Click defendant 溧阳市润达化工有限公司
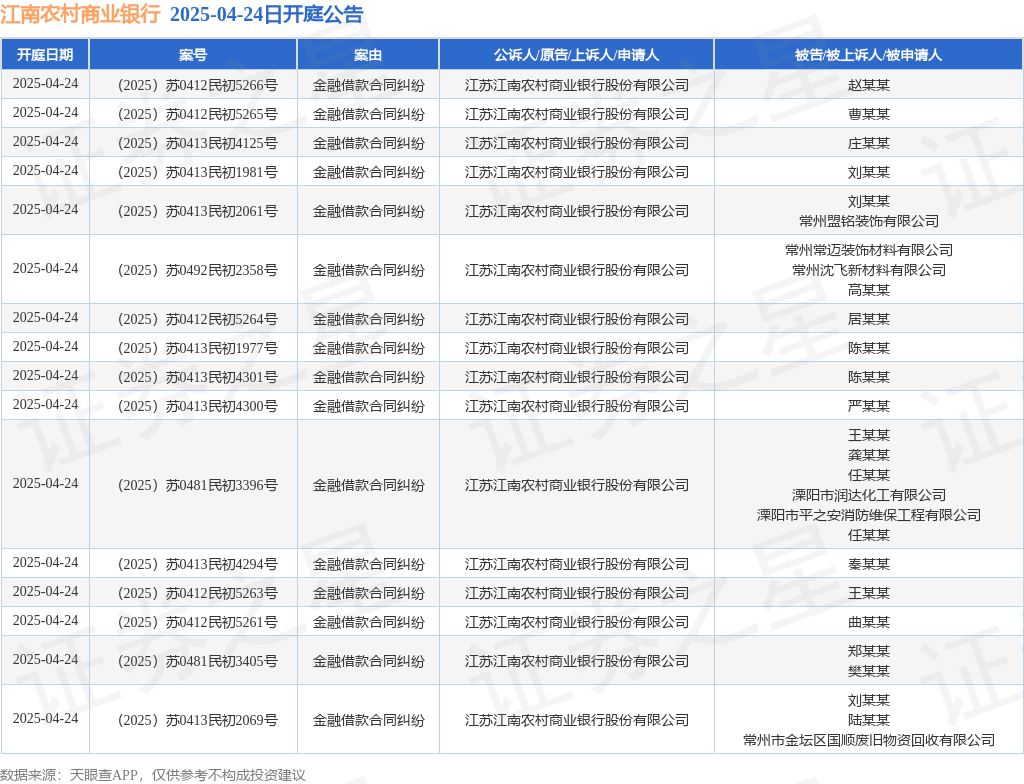1024x784 pixels. pos(869,495)
